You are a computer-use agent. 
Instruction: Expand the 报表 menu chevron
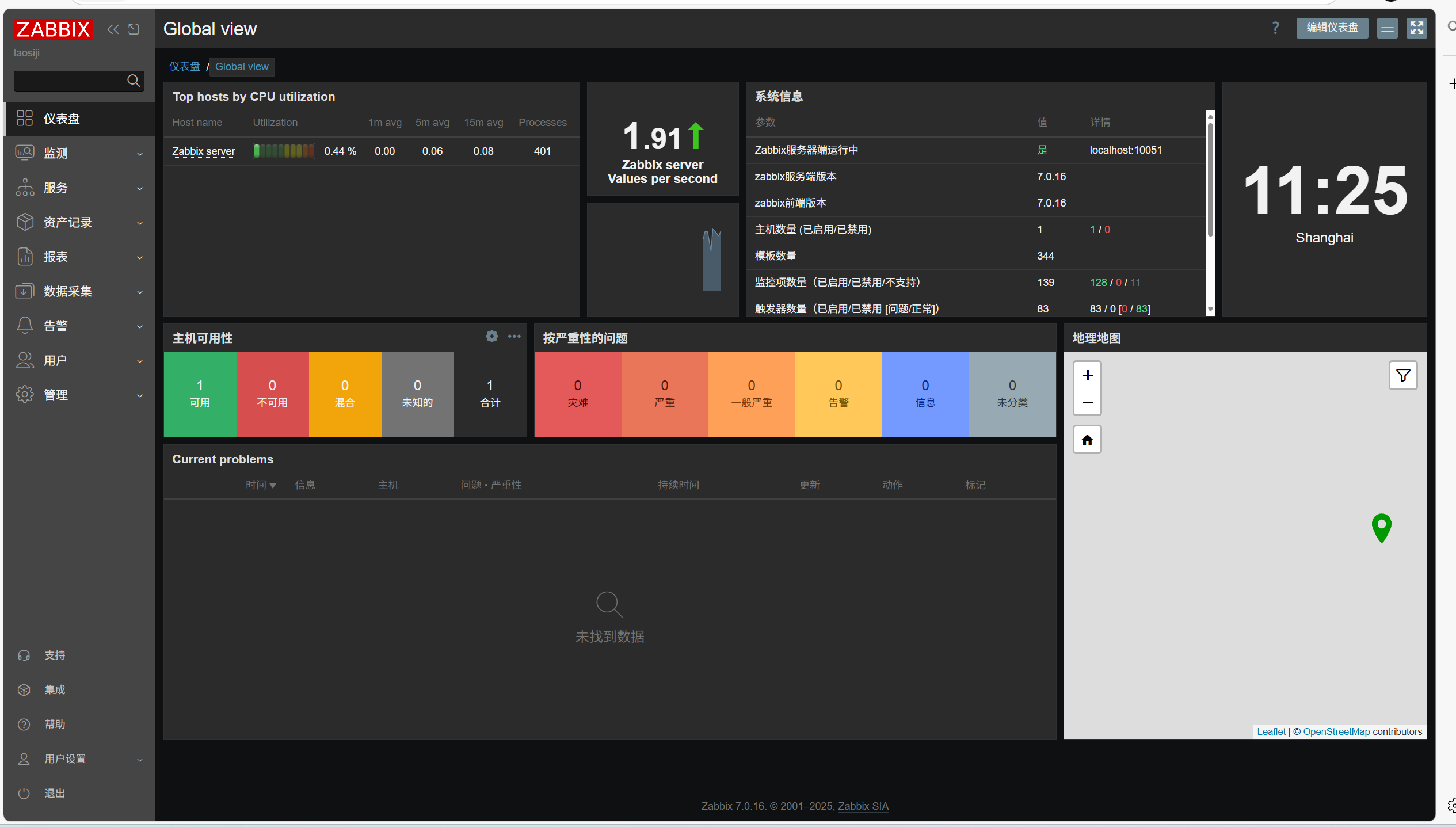[140, 257]
